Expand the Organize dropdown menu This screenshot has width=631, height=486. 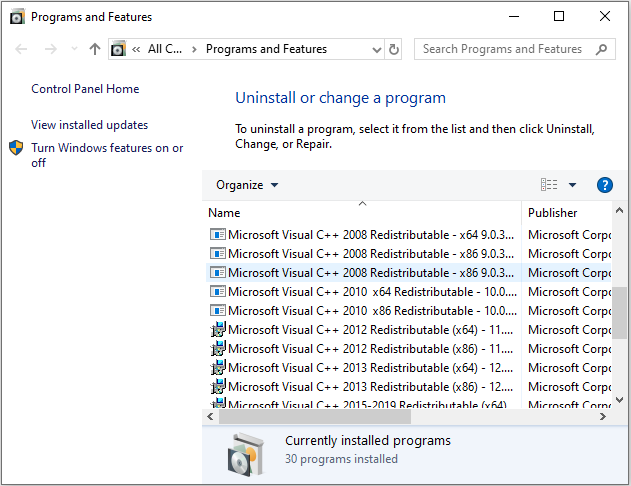coord(247,185)
